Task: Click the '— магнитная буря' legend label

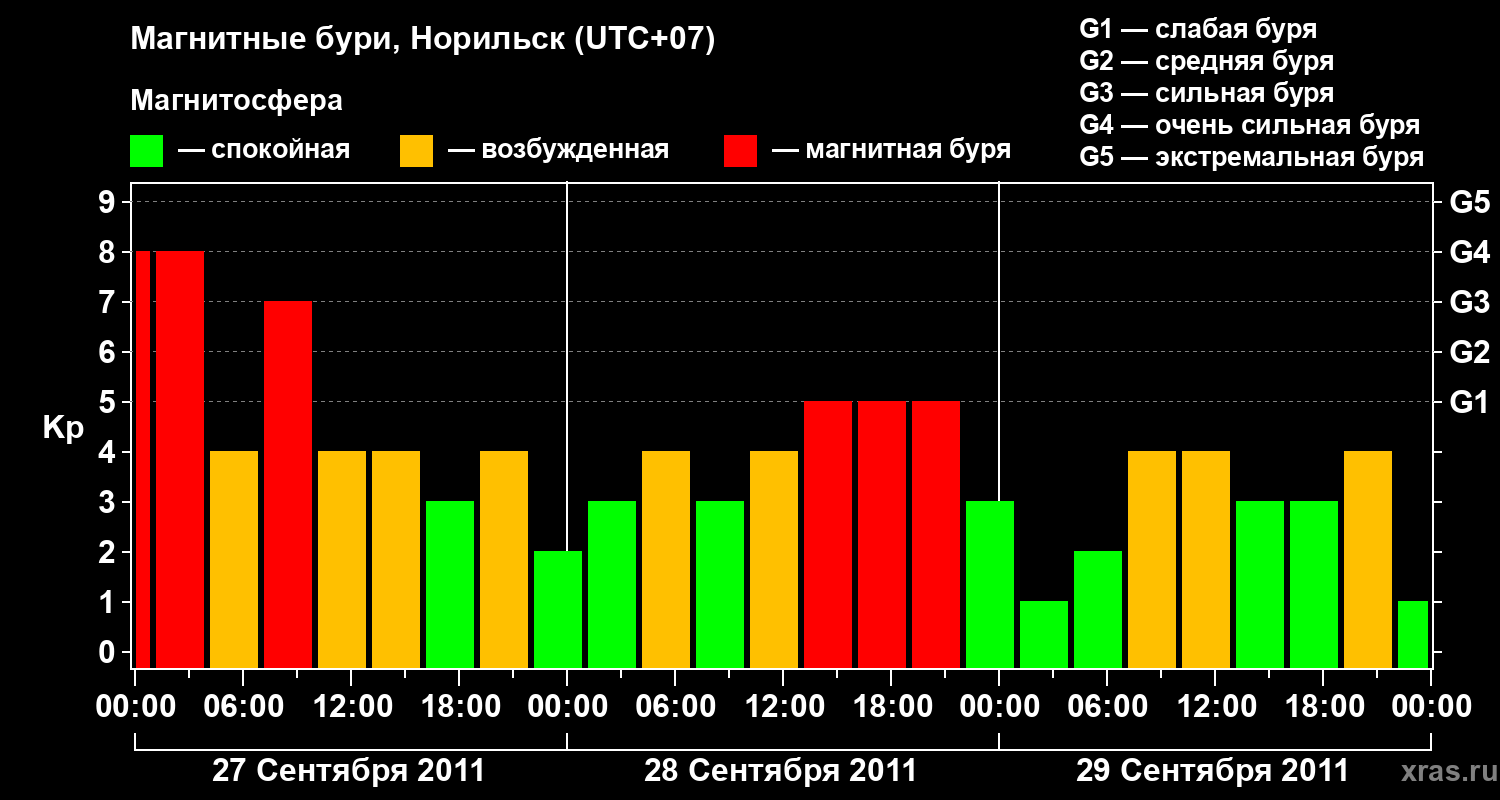Action: tap(891, 150)
